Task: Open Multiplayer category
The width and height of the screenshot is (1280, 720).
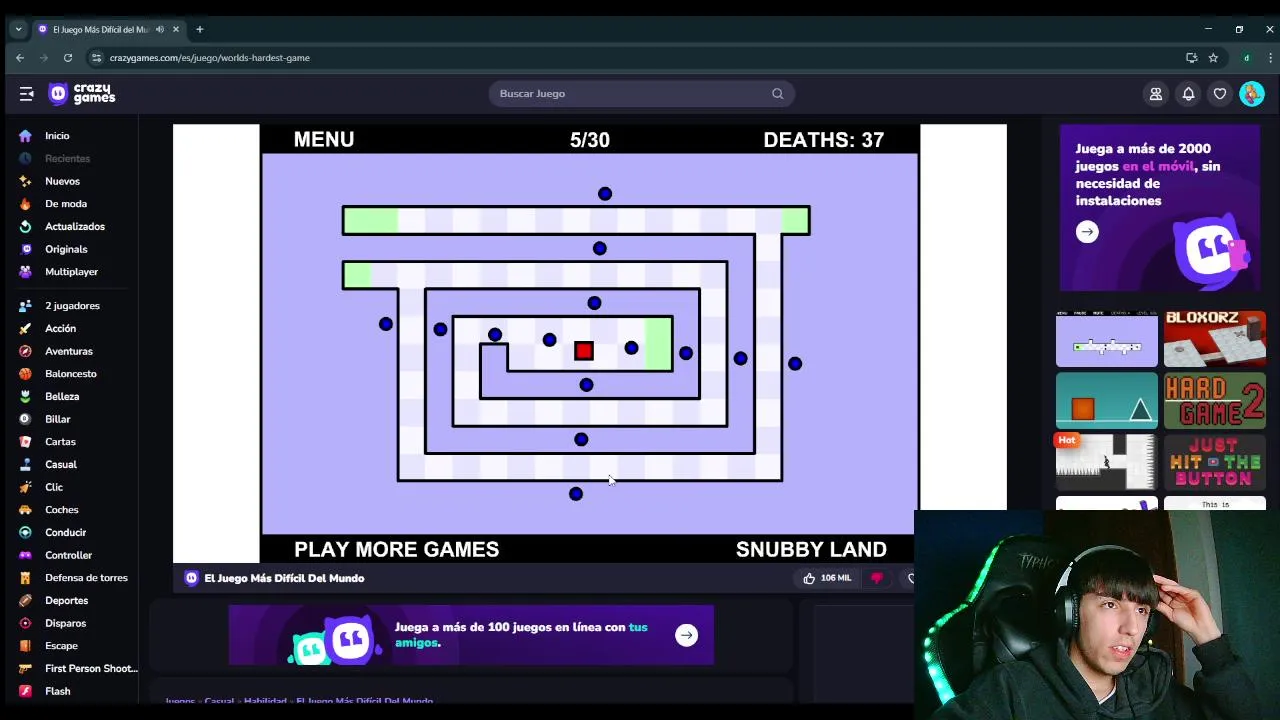Action: coord(69,272)
